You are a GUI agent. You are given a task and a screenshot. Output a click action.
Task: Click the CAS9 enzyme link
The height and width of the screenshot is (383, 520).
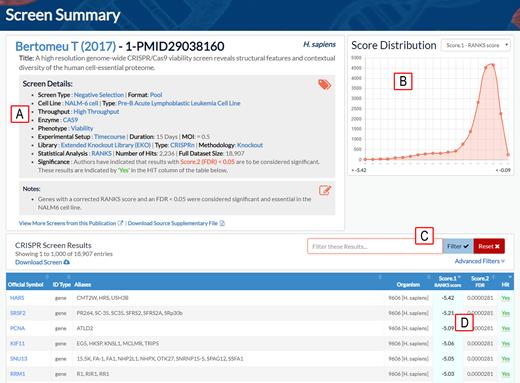coord(70,120)
